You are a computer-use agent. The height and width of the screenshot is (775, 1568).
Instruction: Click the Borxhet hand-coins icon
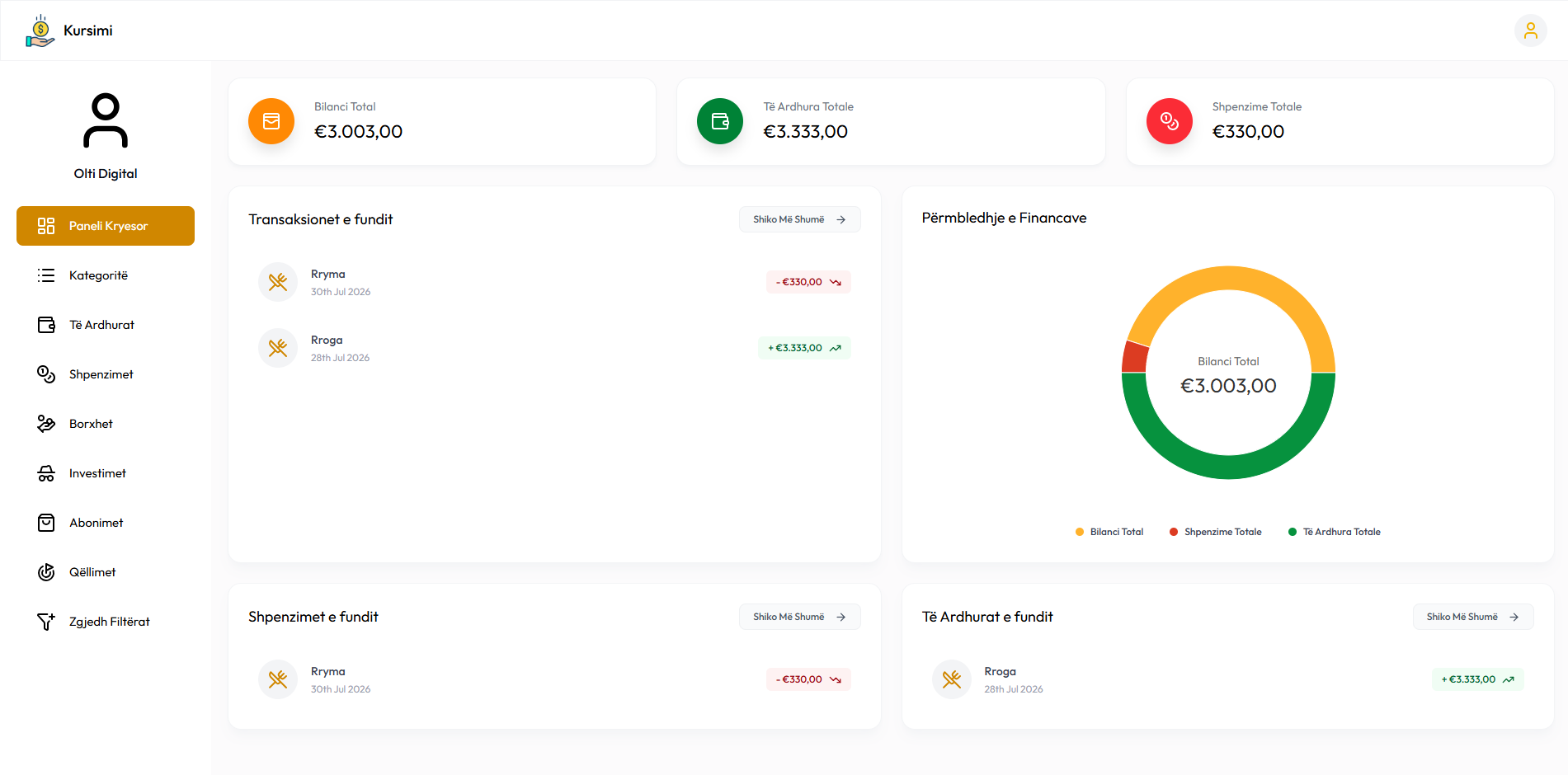pyautogui.click(x=46, y=424)
